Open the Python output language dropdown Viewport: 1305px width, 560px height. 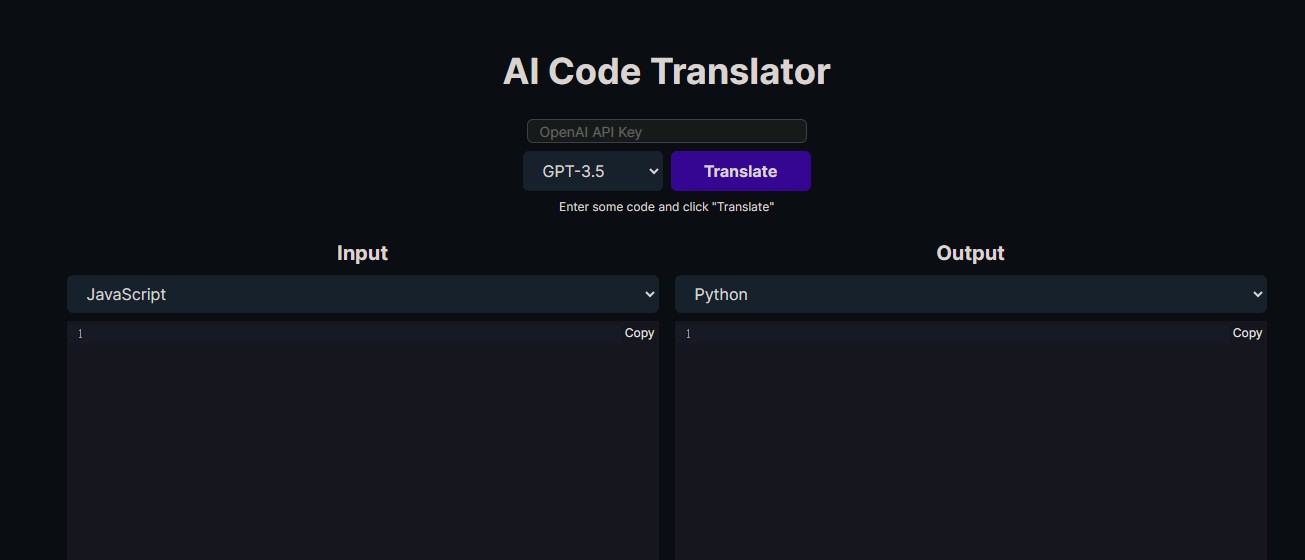pos(970,294)
